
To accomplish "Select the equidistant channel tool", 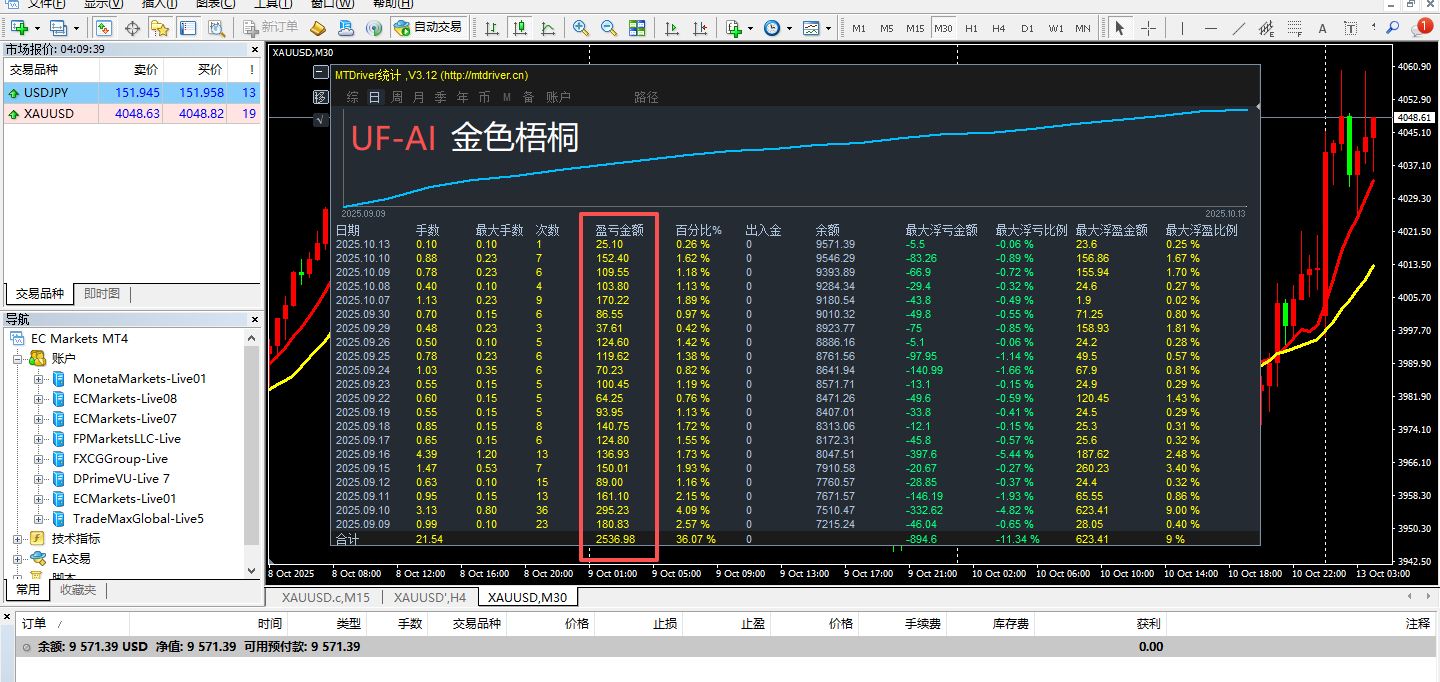I will pos(1267,28).
